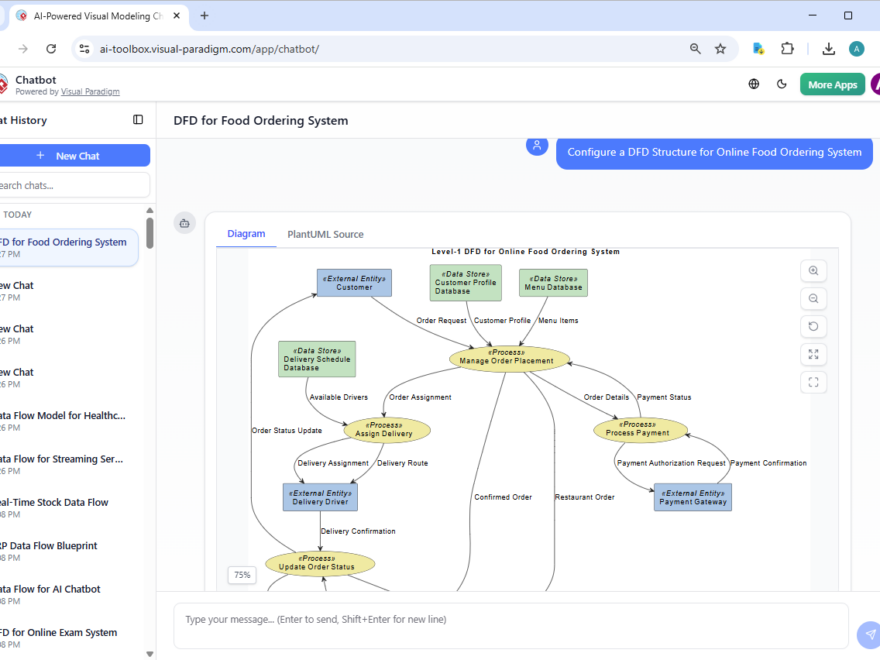The height and width of the screenshot is (660, 880).
Task: Reset the diagram view
Action: [813, 326]
